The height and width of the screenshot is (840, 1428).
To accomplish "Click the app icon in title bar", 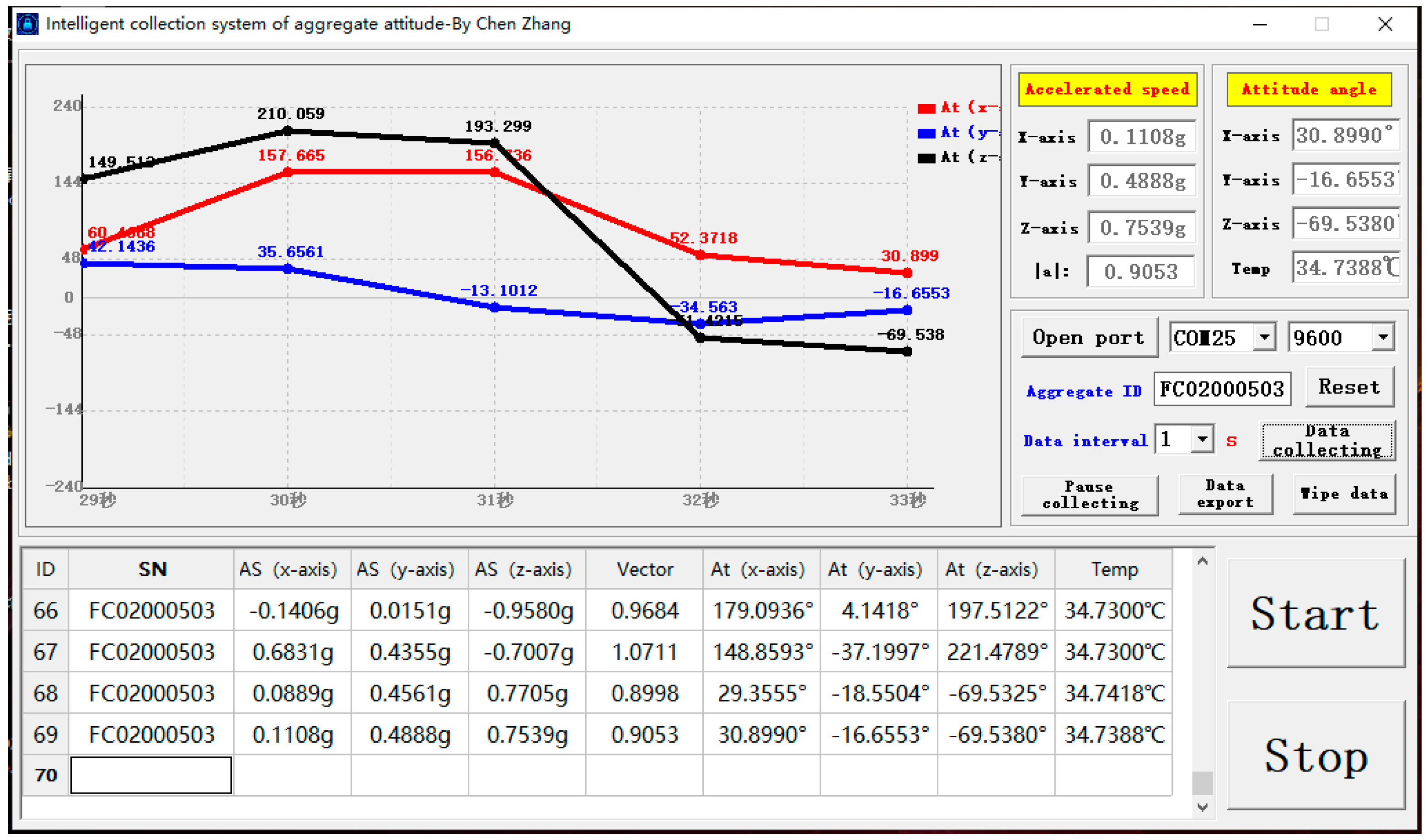I will 27,24.
